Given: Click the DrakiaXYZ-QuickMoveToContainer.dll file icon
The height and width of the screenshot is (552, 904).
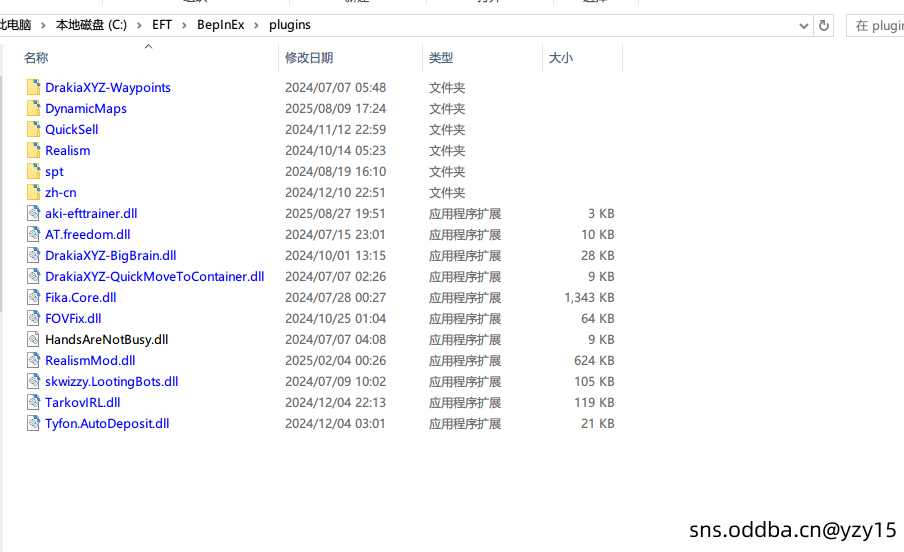Looking at the screenshot, I should click(33, 276).
